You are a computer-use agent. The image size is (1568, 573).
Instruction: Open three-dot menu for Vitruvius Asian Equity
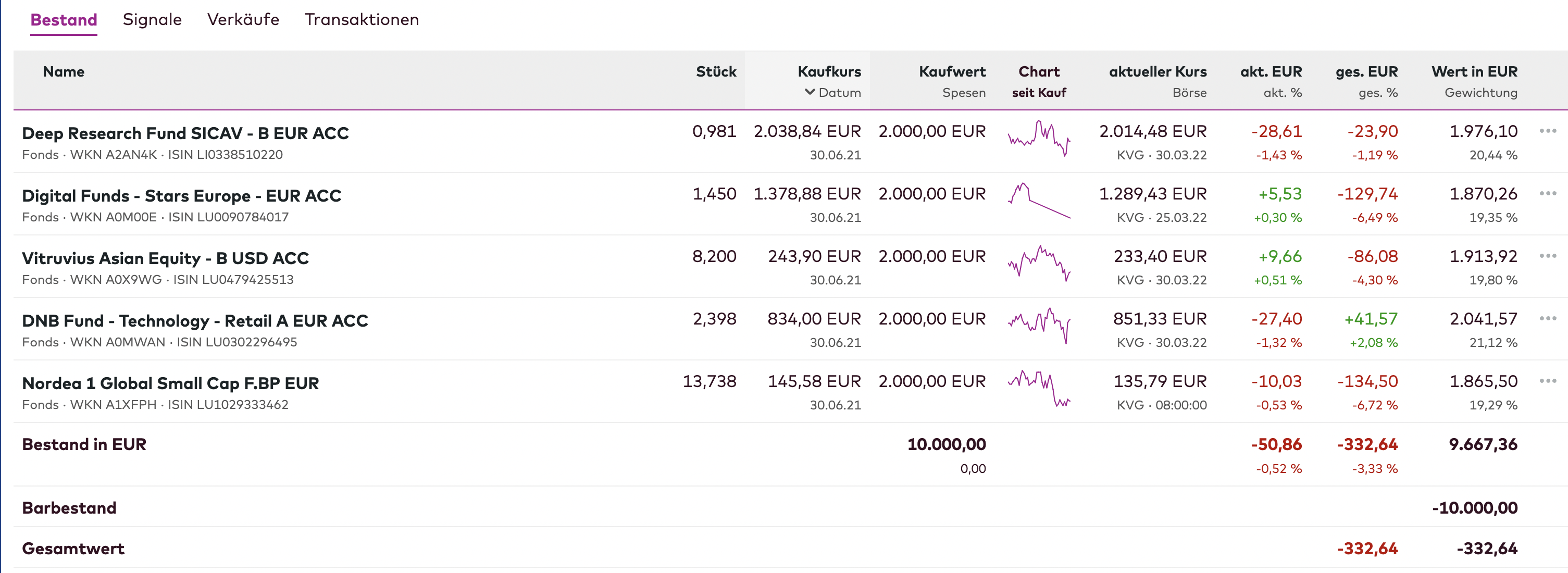1547,256
